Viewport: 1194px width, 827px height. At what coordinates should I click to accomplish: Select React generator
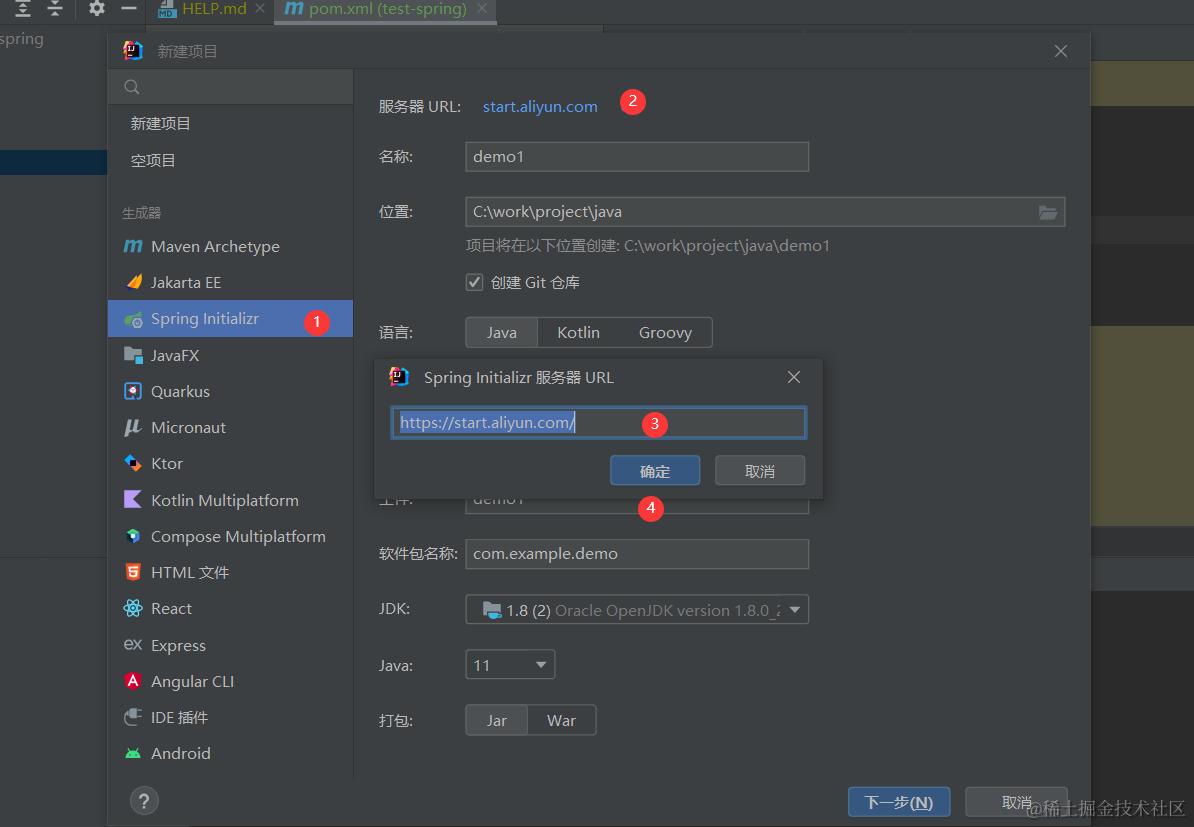click(230, 608)
